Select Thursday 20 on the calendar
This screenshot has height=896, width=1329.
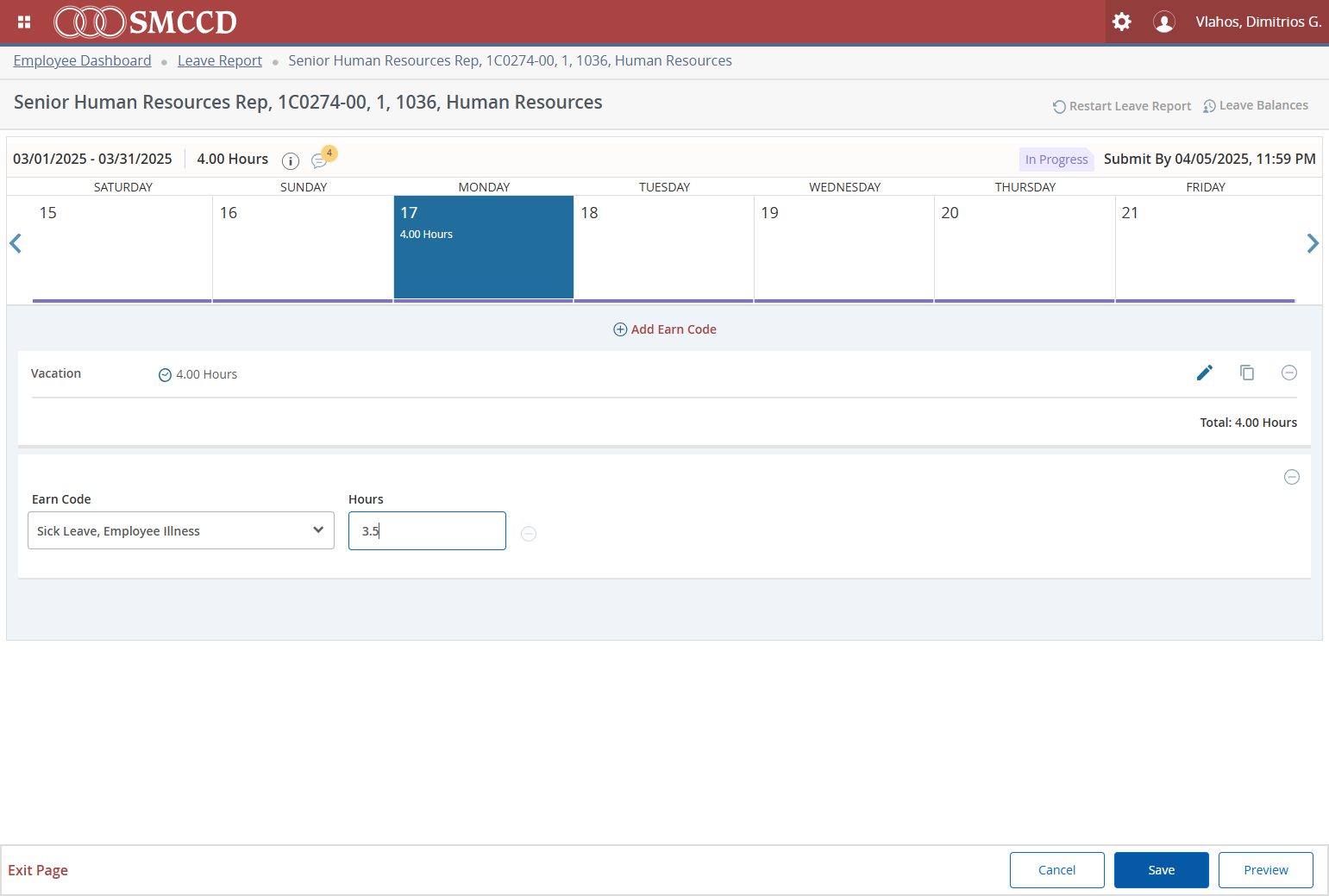click(x=1025, y=248)
